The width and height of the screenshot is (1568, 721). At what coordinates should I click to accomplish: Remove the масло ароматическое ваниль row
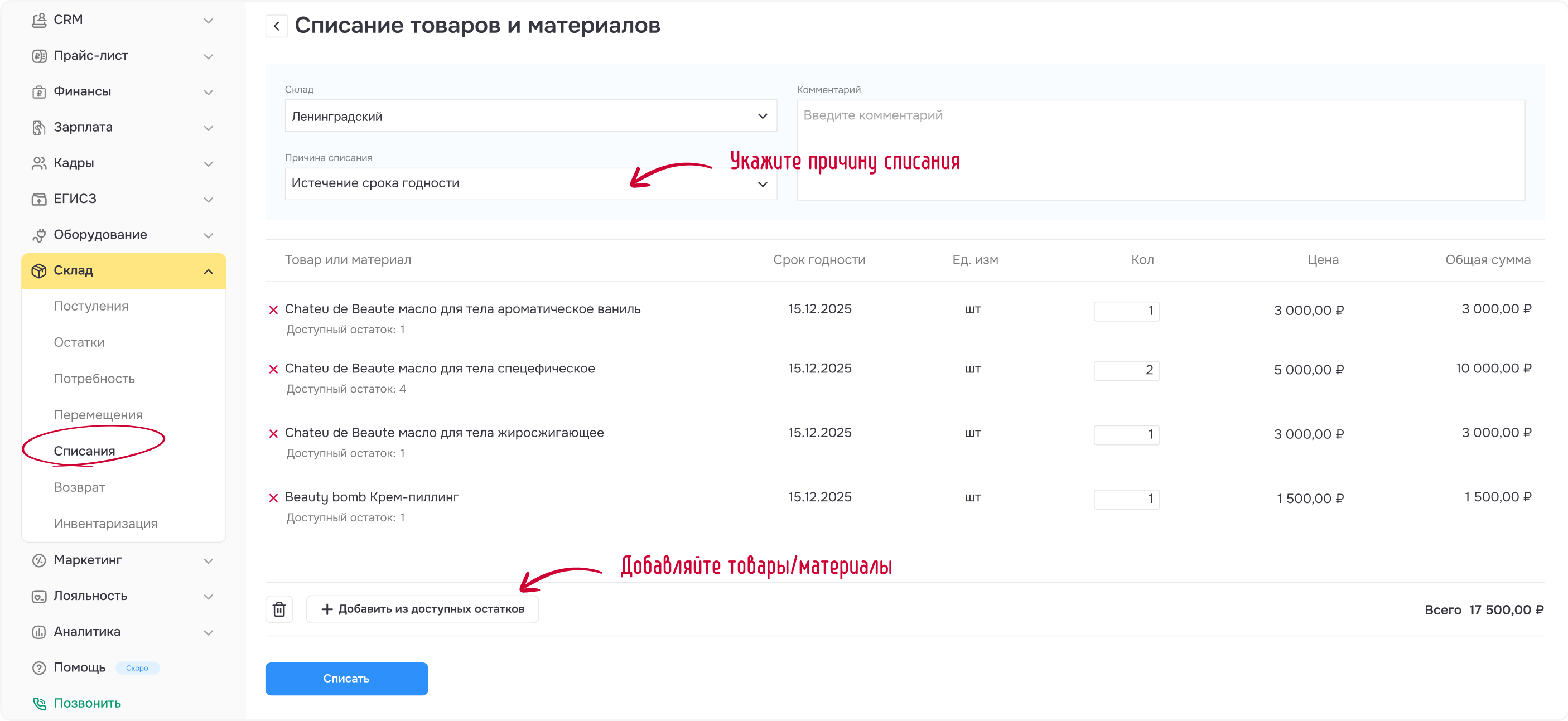point(273,309)
